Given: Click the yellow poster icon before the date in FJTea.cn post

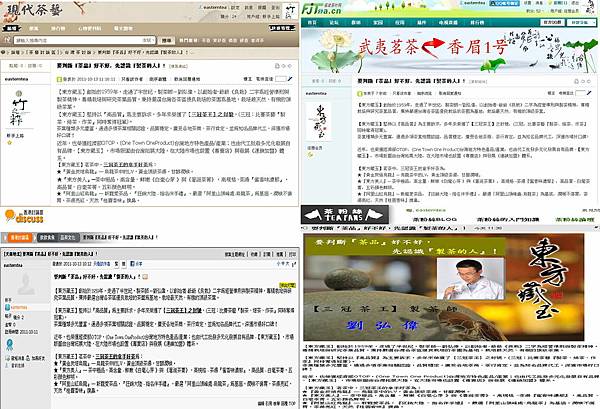Looking at the screenshot, I should click(360, 93).
